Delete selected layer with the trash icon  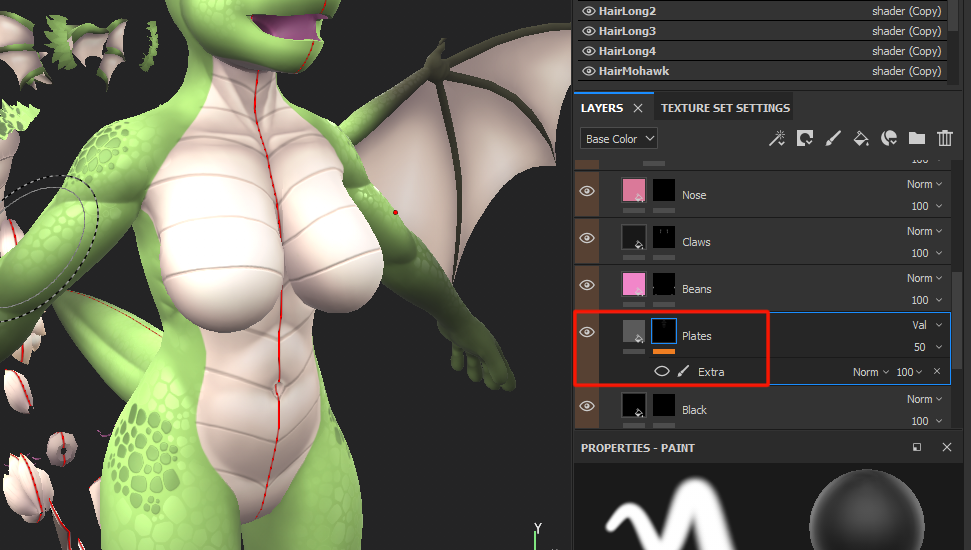click(x=944, y=138)
